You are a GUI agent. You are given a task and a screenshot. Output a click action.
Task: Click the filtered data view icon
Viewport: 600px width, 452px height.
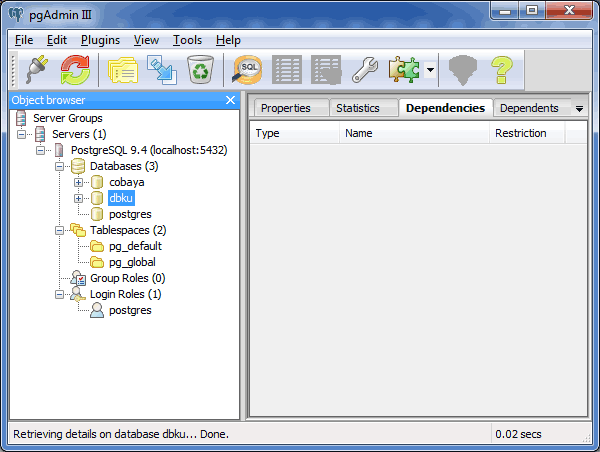[326, 70]
